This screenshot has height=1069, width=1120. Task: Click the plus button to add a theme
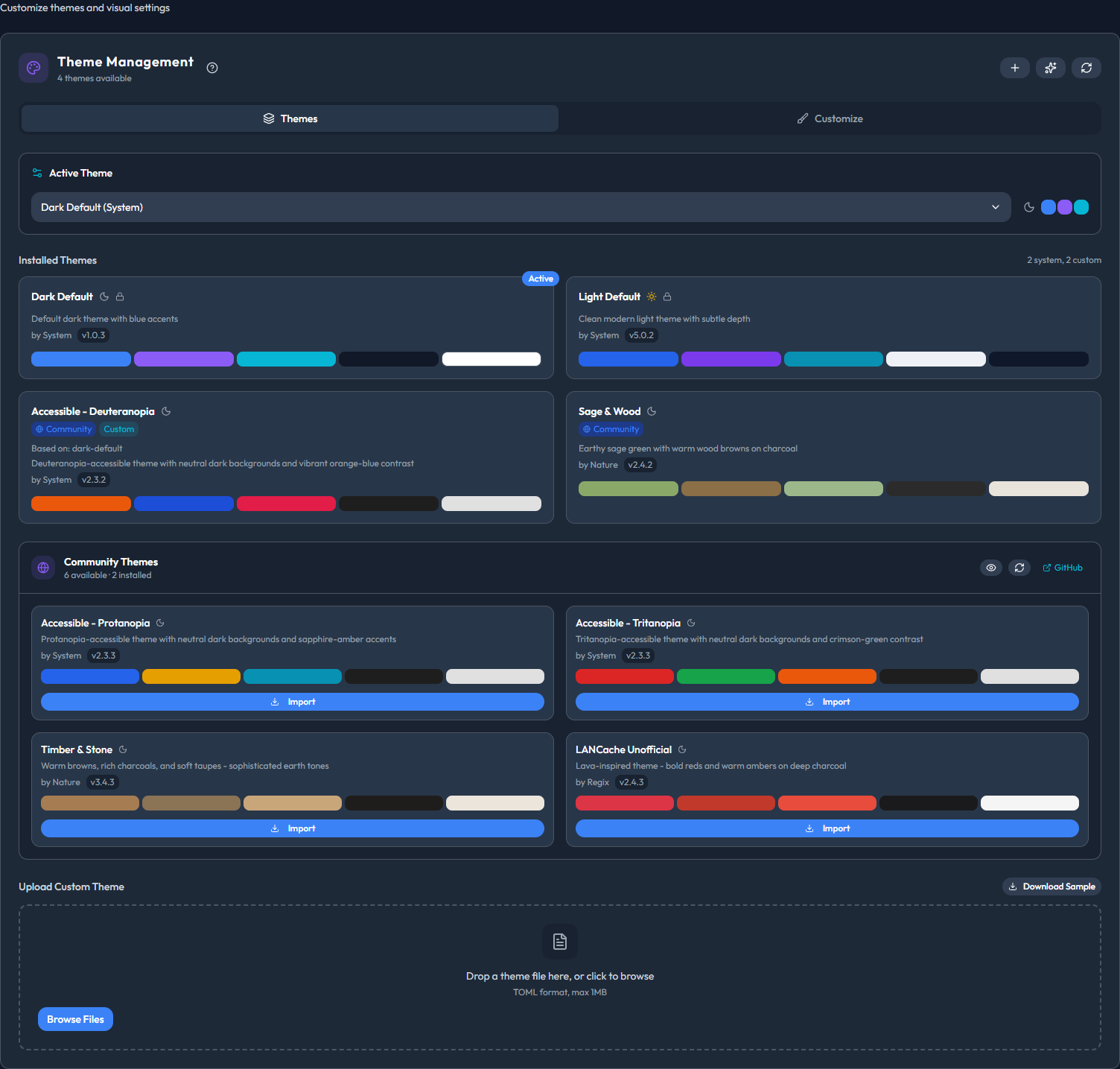pos(1015,68)
